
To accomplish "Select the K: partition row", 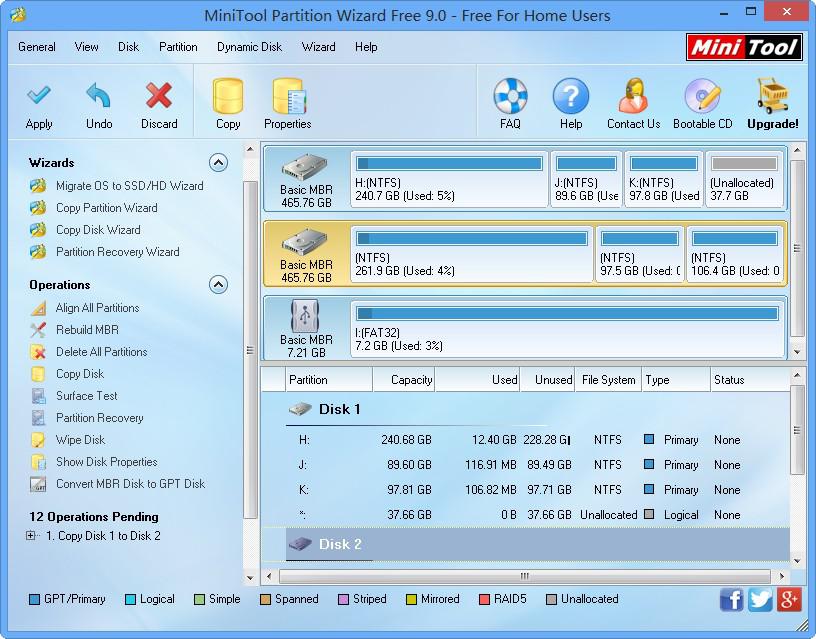I will [x=525, y=490].
